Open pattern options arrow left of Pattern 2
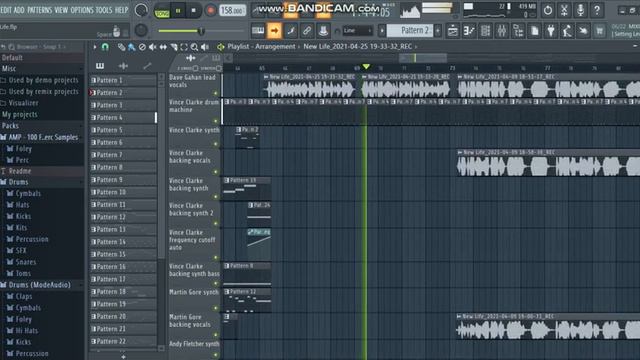640x360 pixels. point(382,31)
